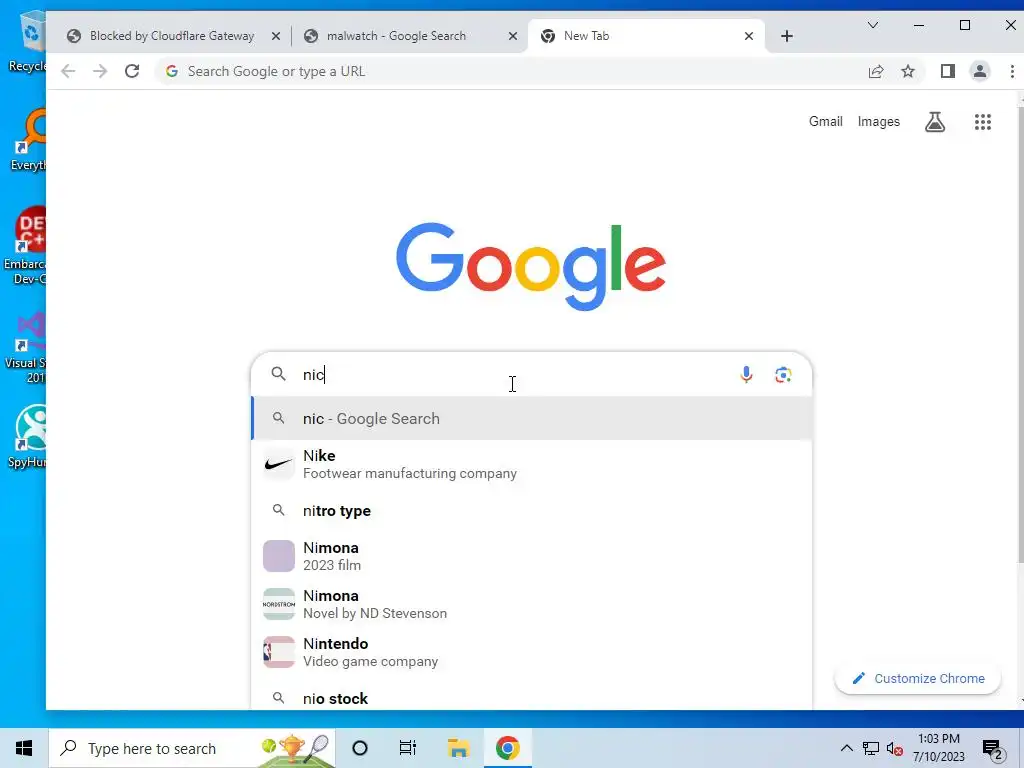The height and width of the screenshot is (768, 1024).
Task: Select the Nike footwear company suggestion
Action: [532, 464]
